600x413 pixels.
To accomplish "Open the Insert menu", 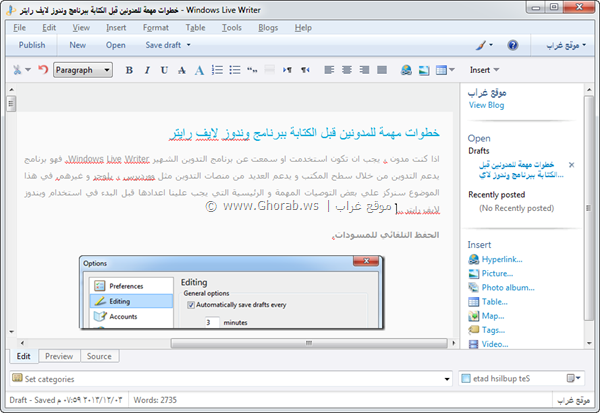I will point(116,28).
